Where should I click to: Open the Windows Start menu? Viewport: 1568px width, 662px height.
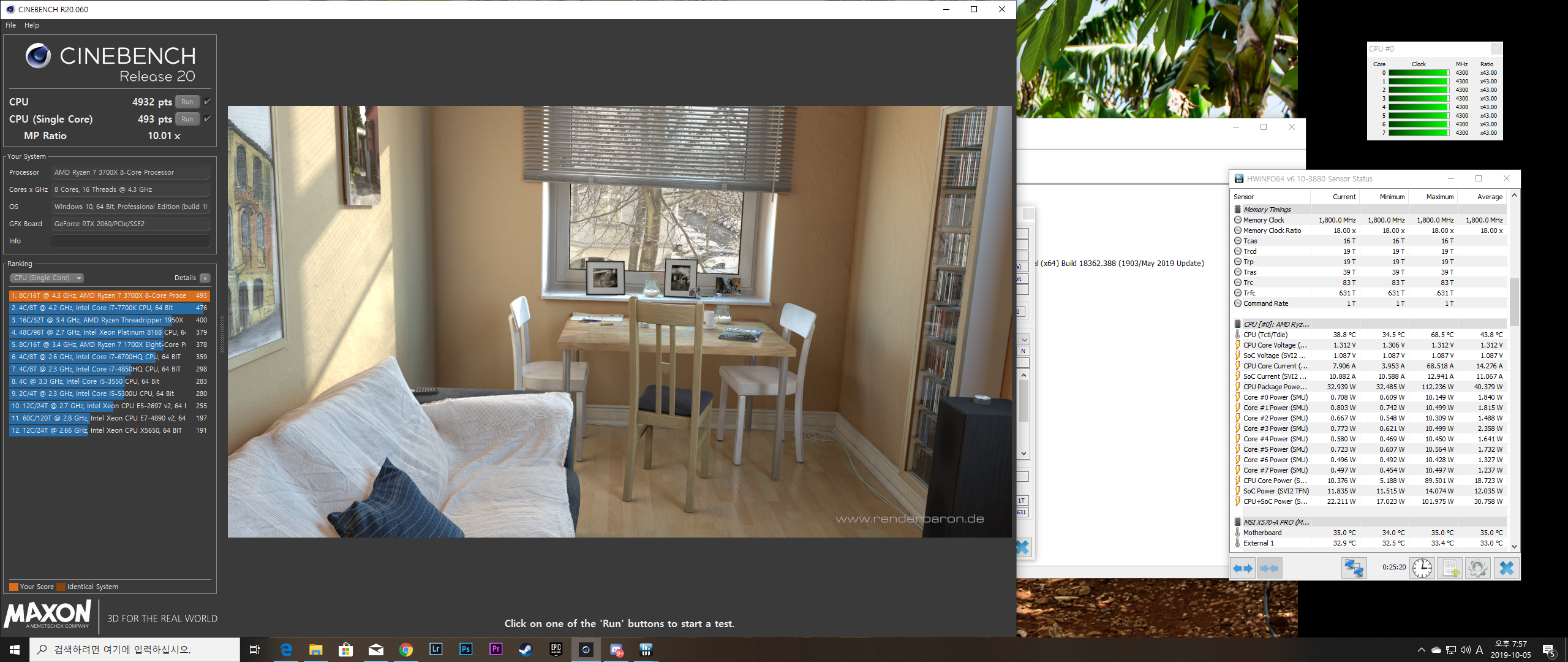point(15,650)
